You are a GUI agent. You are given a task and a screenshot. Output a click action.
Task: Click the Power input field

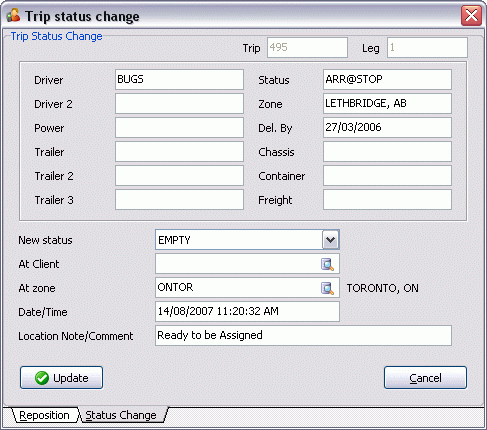[x=179, y=127]
